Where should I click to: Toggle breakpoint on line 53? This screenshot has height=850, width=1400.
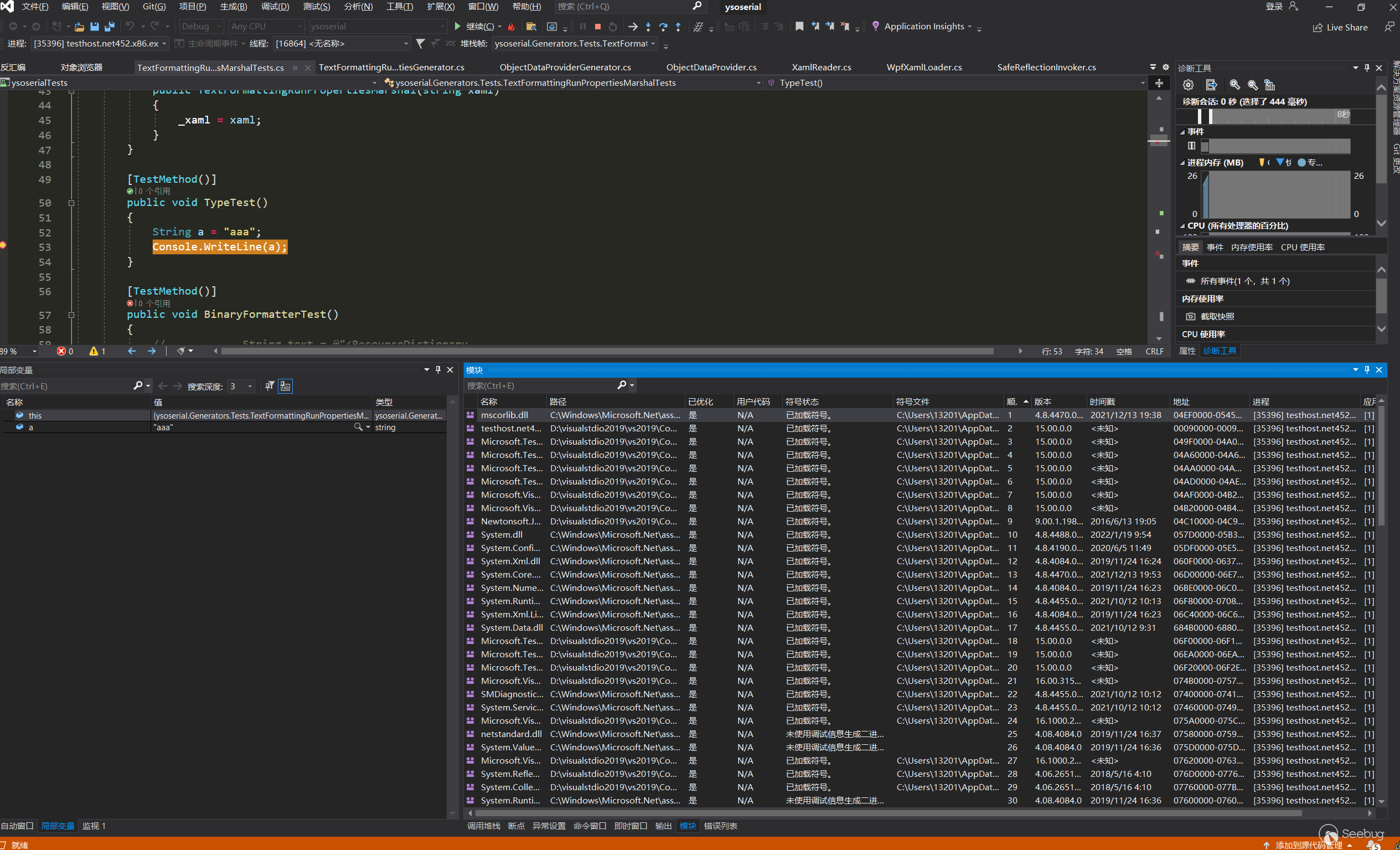3,245
